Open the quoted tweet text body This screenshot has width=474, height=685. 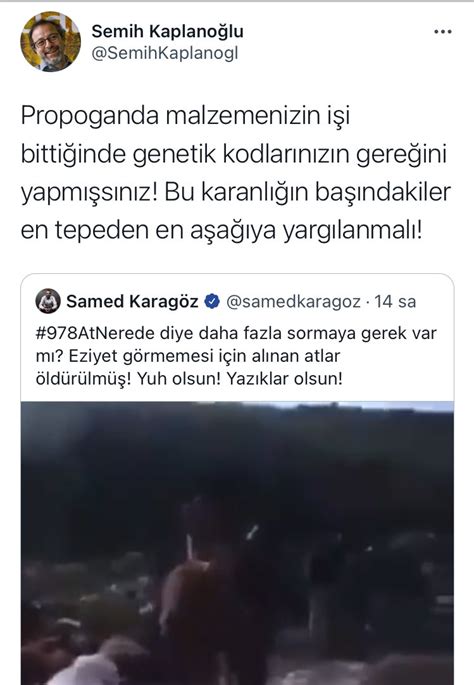(236, 356)
